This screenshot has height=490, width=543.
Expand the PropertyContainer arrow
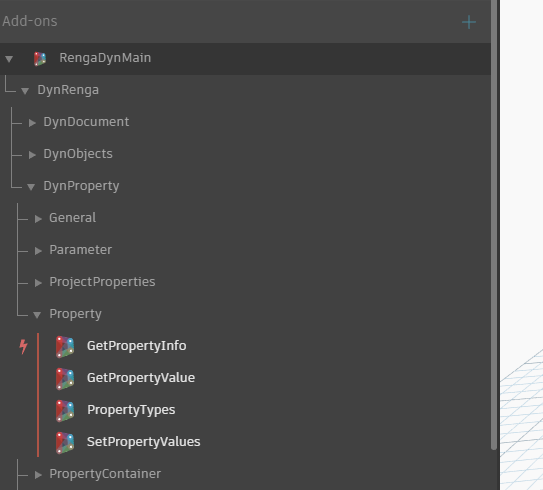point(38,475)
